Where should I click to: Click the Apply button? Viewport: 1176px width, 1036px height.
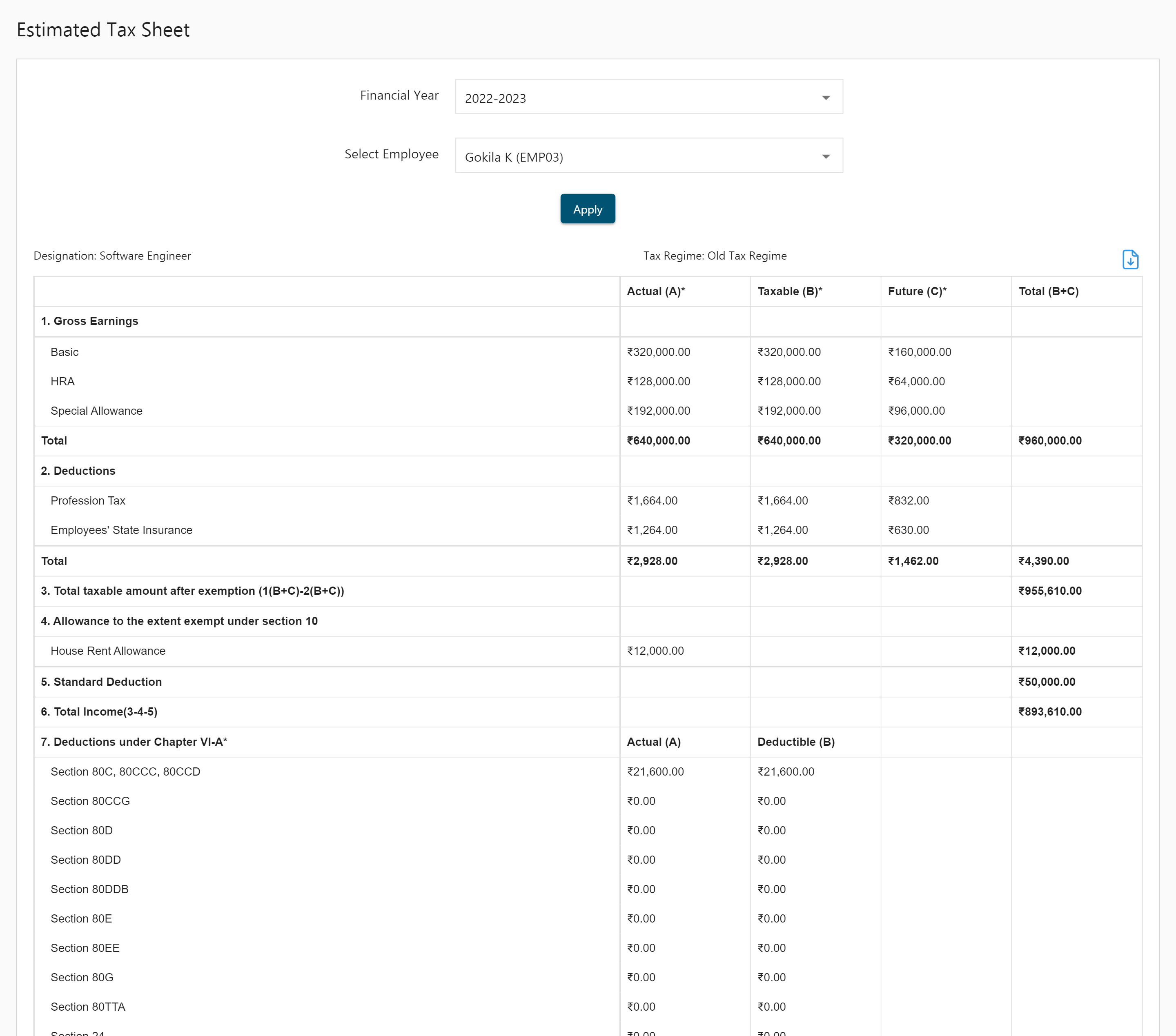[x=588, y=209]
